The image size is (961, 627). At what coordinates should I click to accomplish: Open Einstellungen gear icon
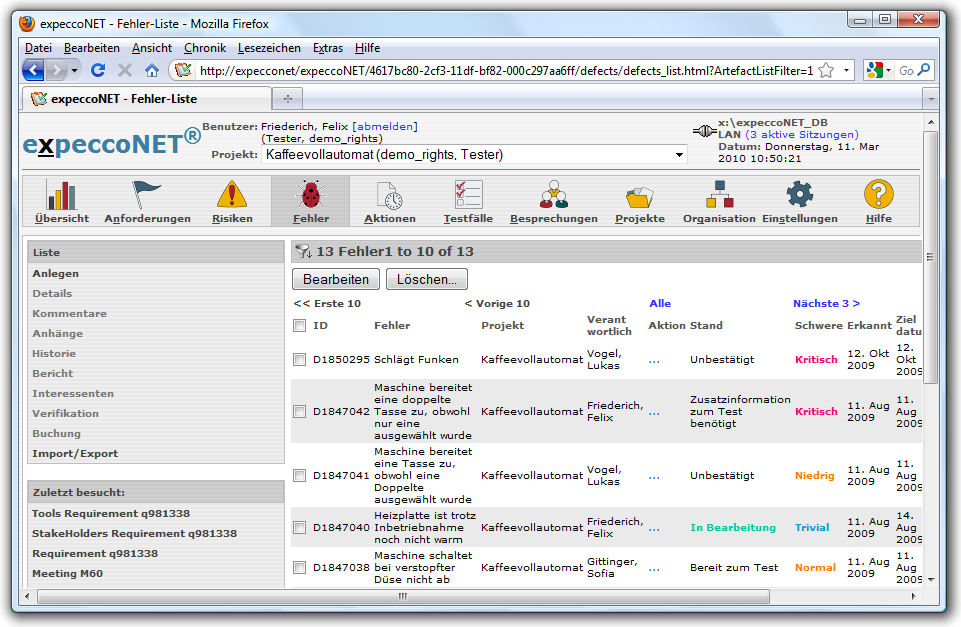coord(799,195)
